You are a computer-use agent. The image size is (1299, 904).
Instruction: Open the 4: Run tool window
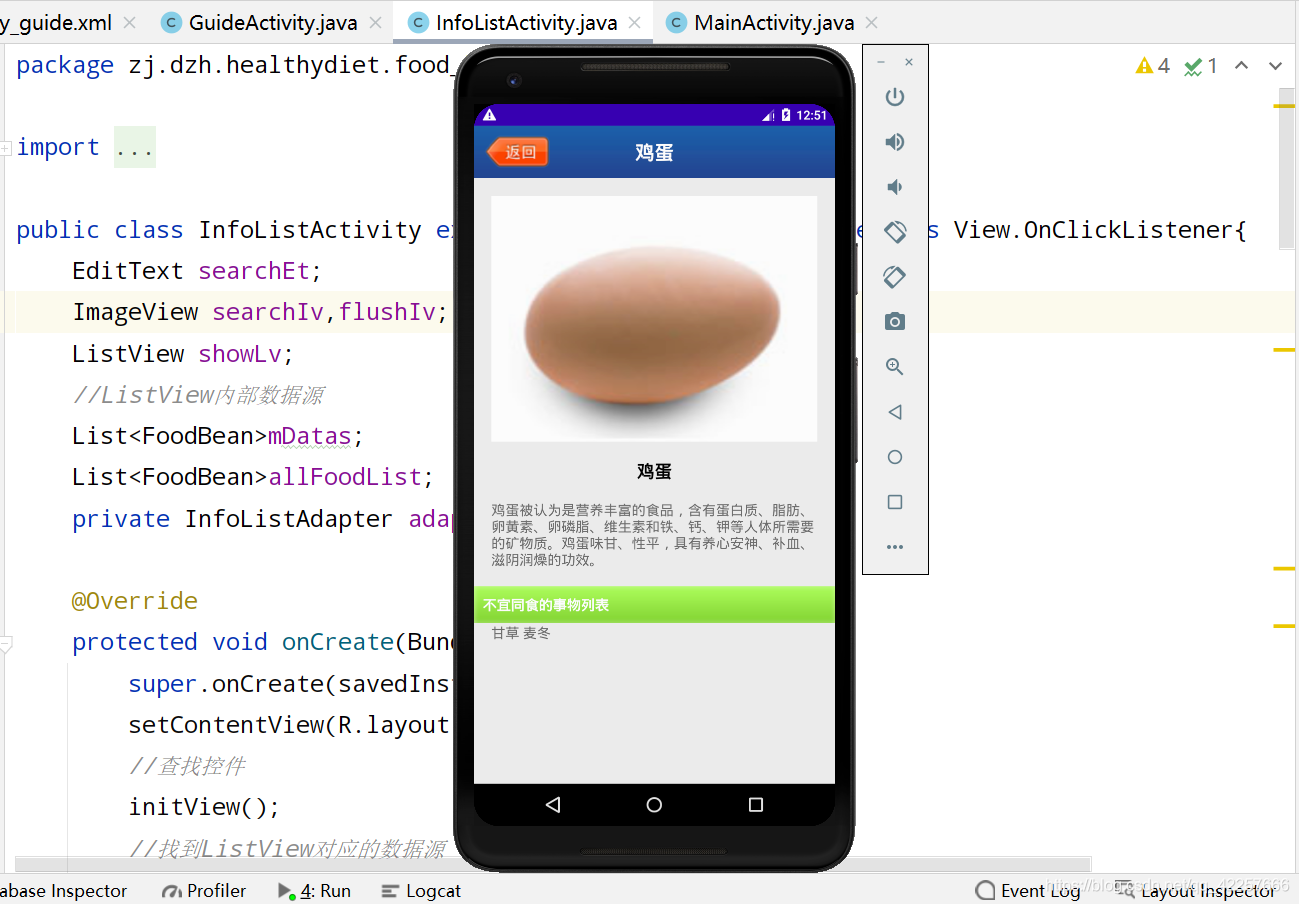click(x=314, y=890)
